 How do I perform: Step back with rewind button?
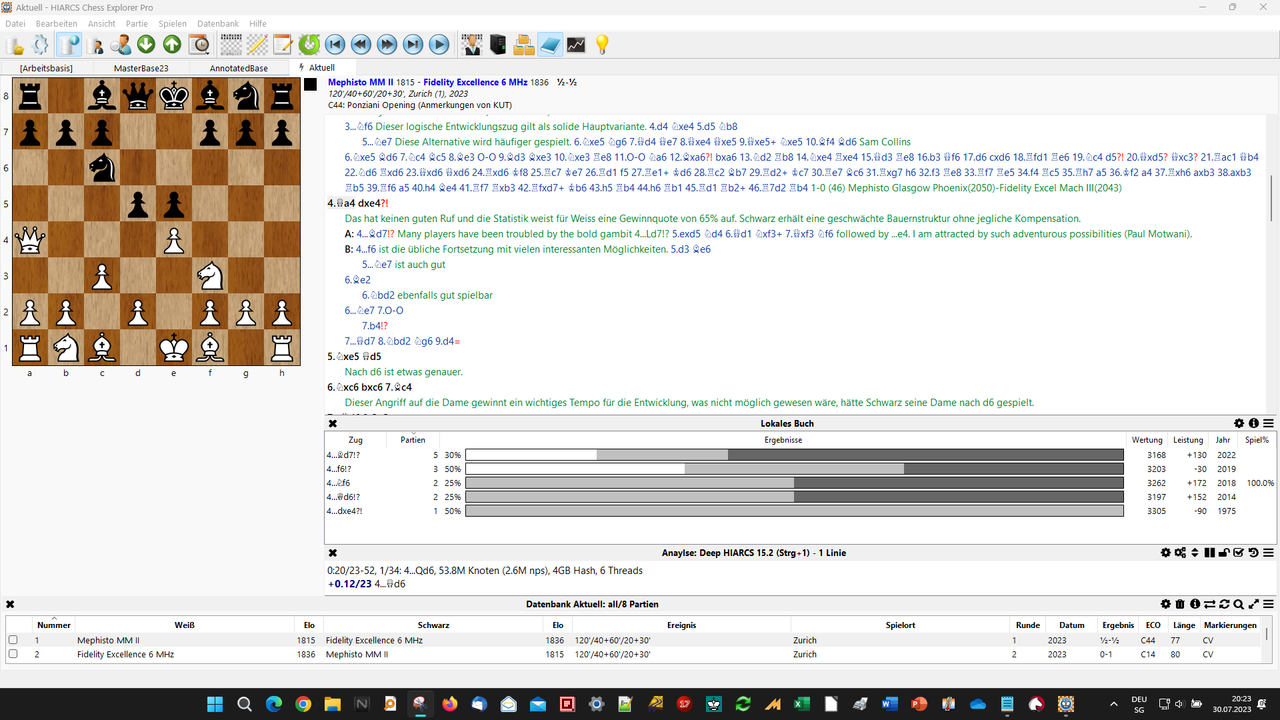pos(361,44)
